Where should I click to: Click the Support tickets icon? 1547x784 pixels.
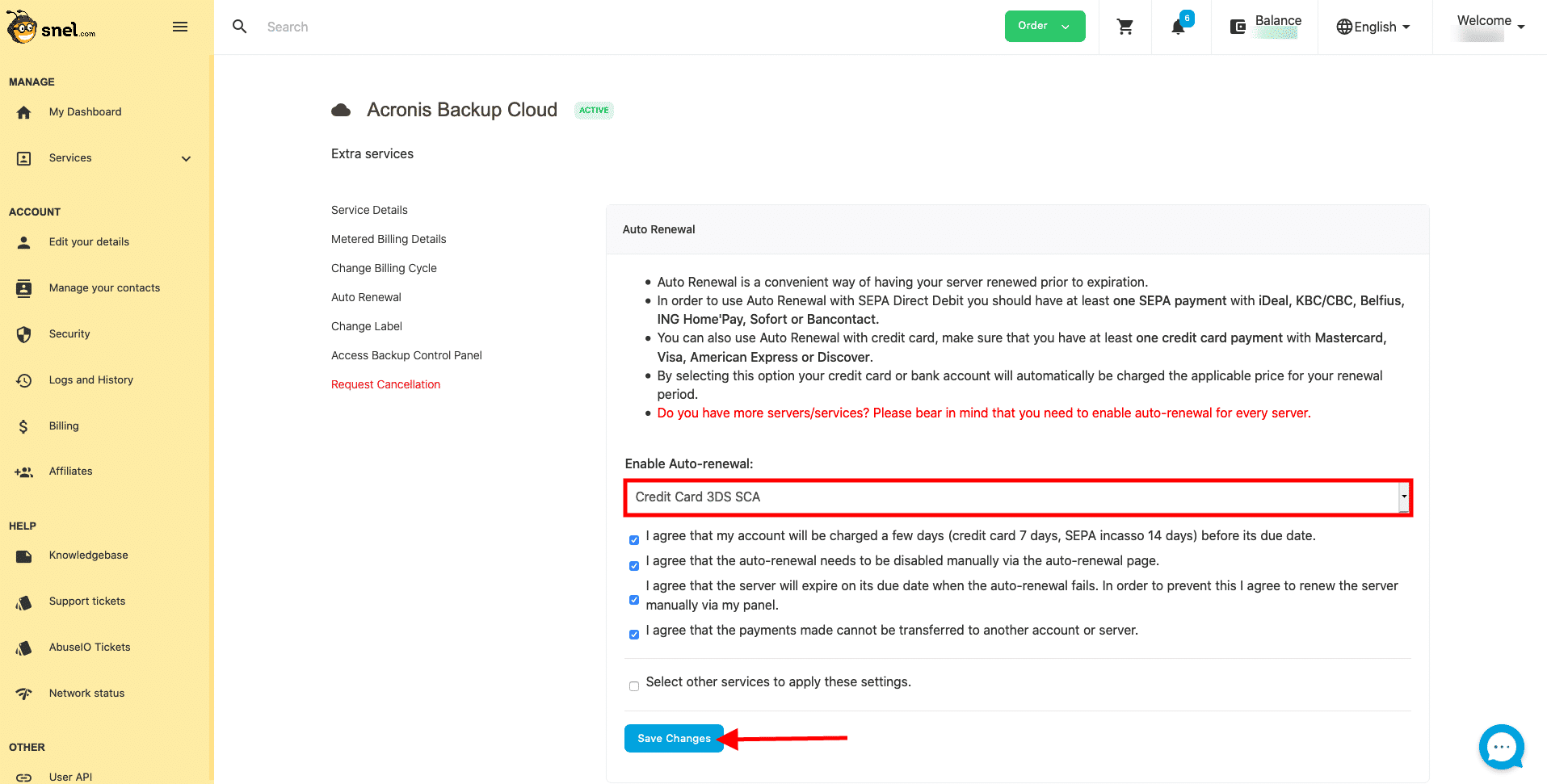24,602
